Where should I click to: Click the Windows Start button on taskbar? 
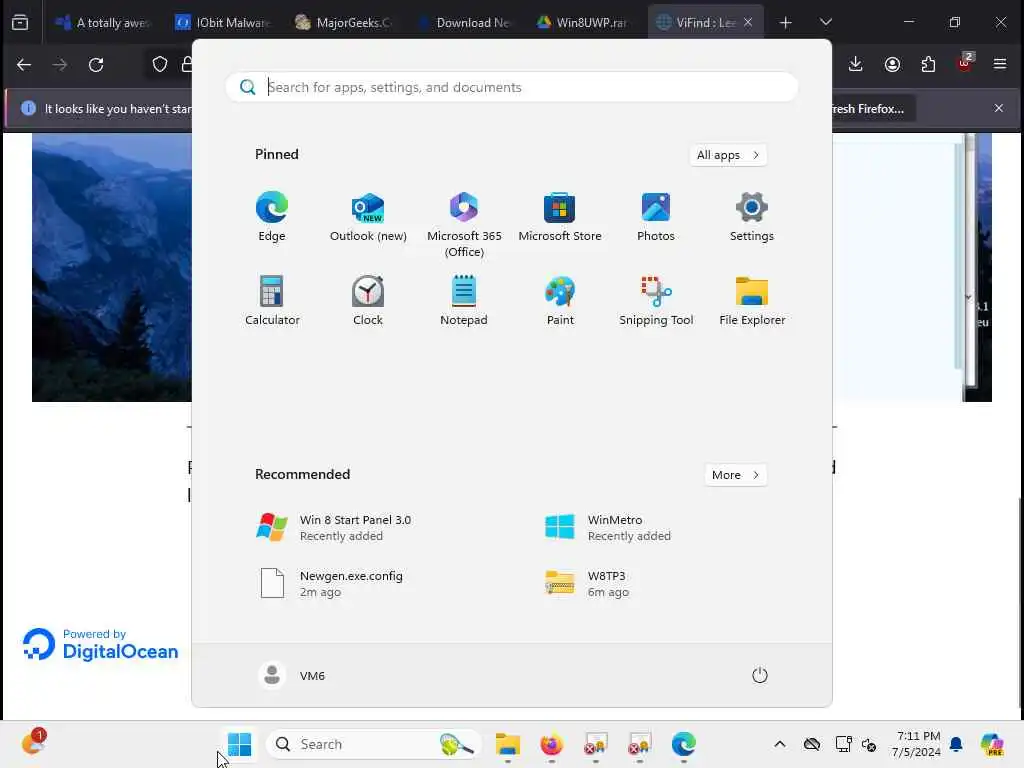tap(239, 744)
